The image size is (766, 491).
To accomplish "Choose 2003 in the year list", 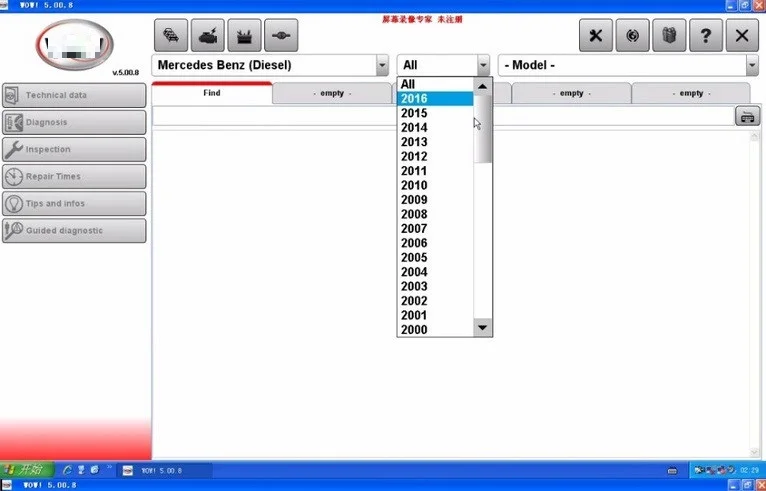I will pos(435,286).
